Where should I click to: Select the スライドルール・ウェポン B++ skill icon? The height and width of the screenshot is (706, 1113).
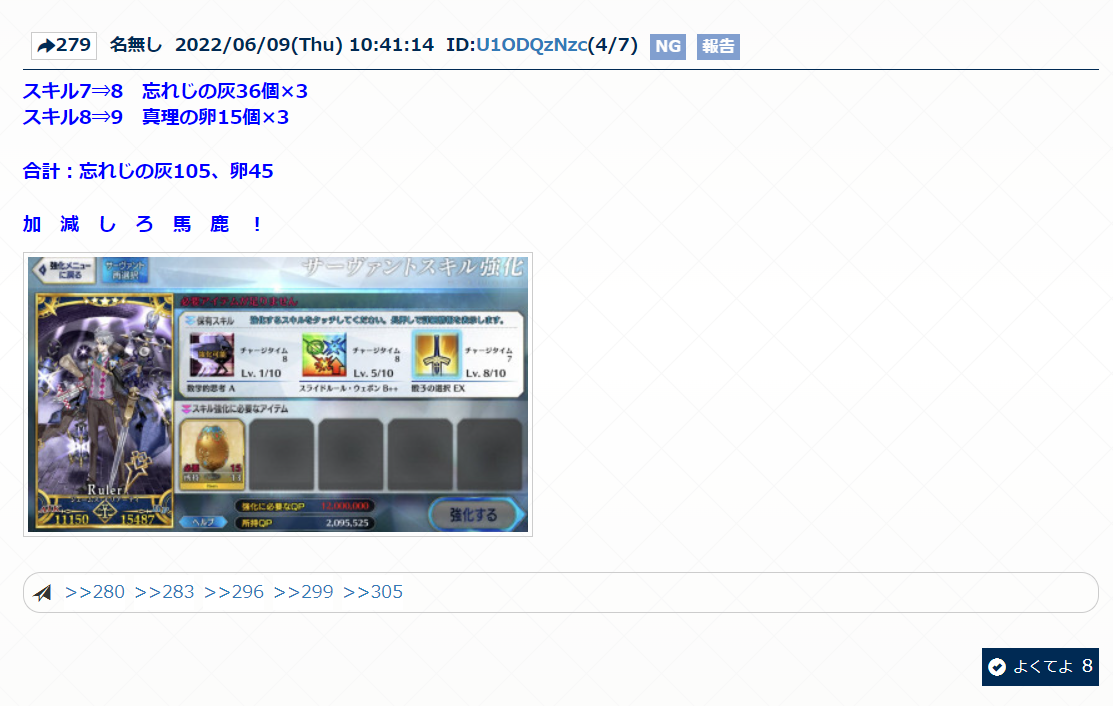coord(323,354)
